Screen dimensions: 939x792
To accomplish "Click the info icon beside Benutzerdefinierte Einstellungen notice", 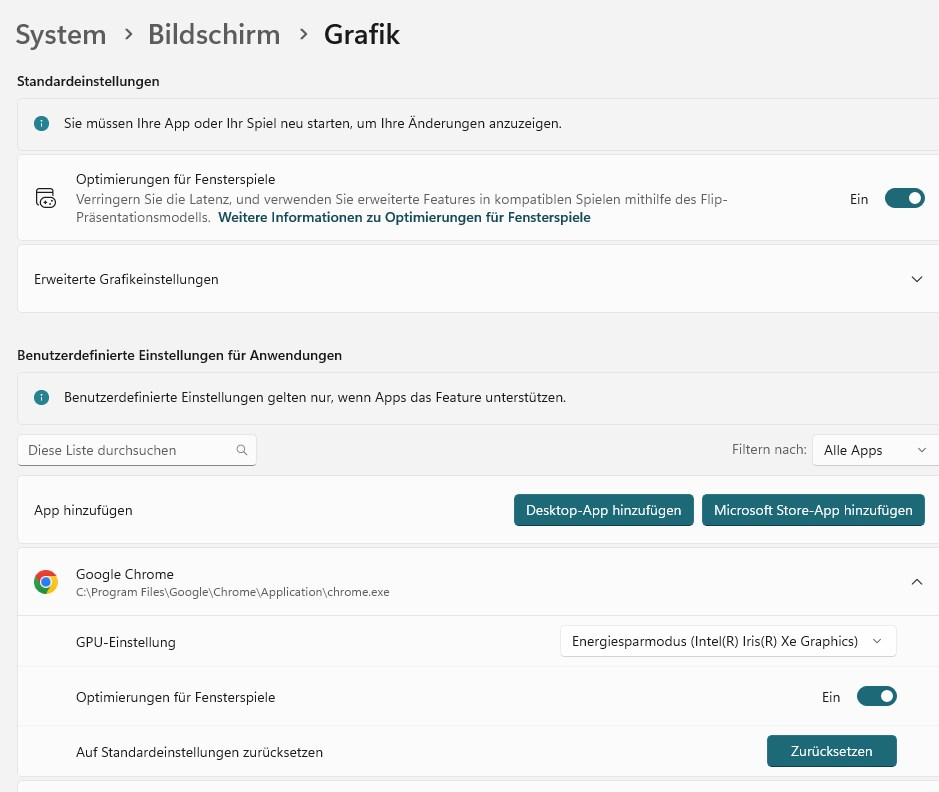I will tap(41, 397).
